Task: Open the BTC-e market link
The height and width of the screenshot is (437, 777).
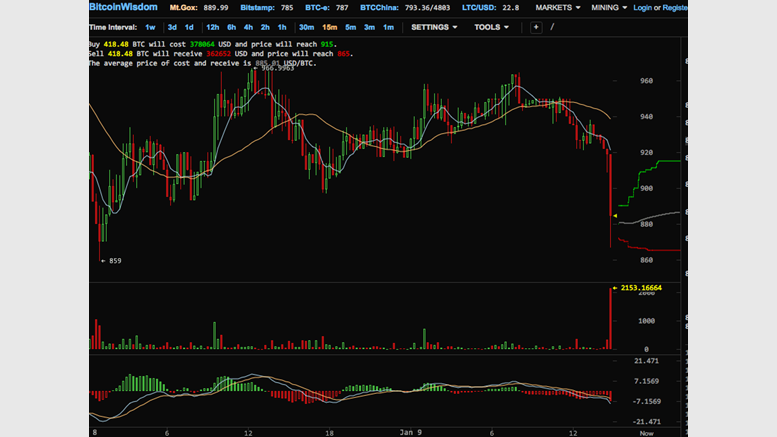Action: tap(317, 8)
